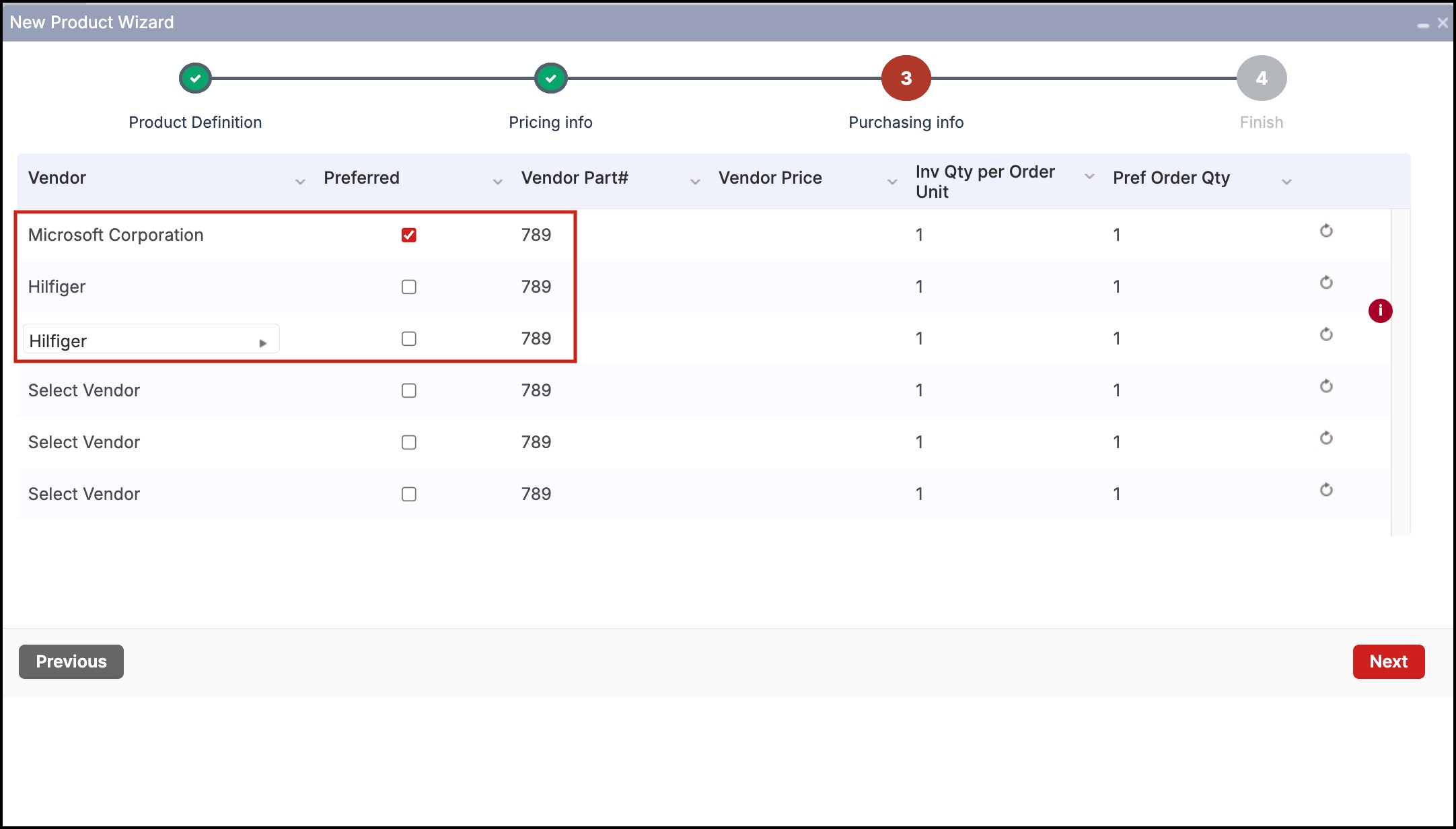Screen dimensions: 1456x829
Task: Open the Pref Order Qty column menu chevron
Action: 1286,182
